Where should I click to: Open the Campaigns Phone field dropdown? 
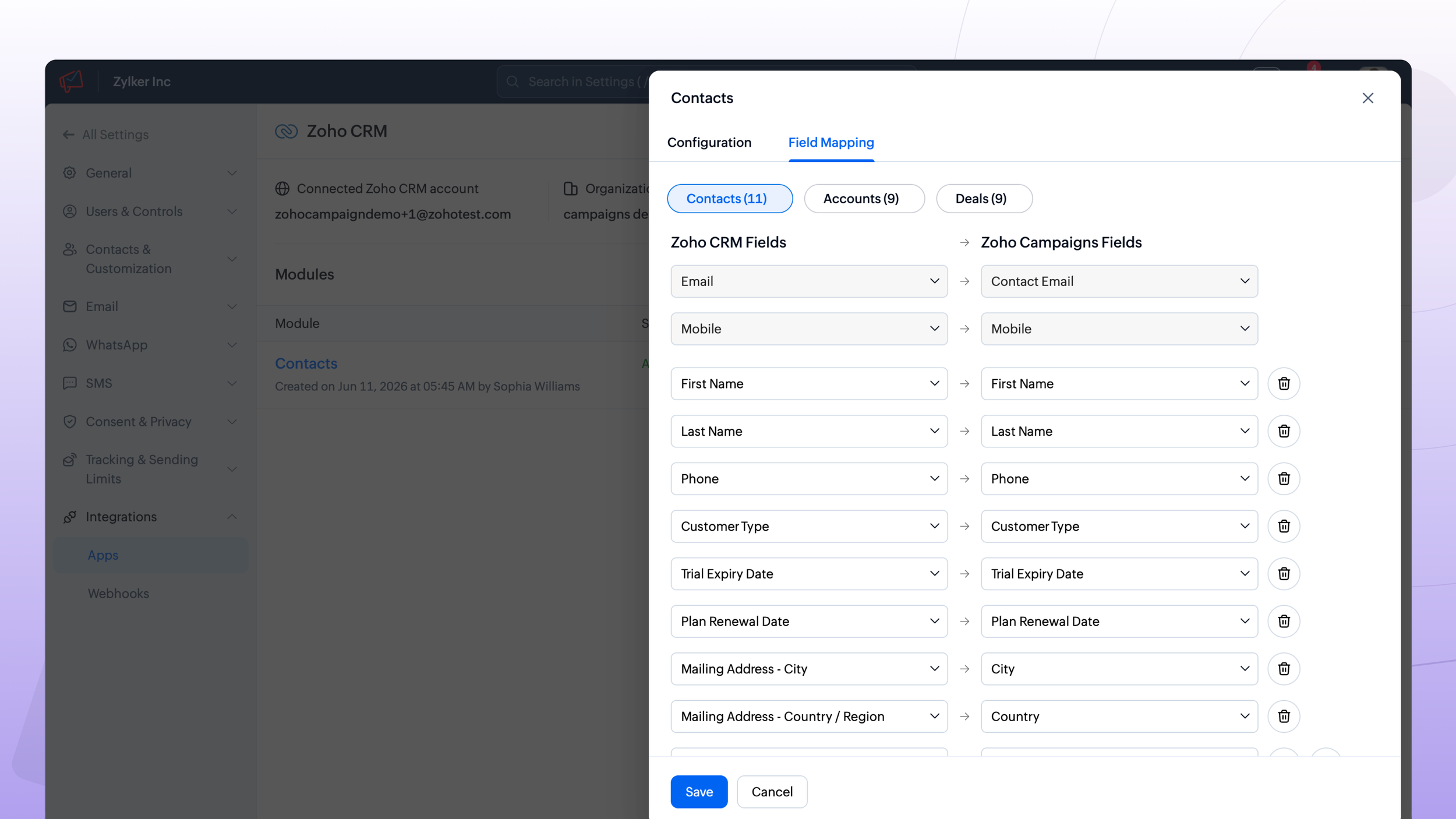(1119, 479)
